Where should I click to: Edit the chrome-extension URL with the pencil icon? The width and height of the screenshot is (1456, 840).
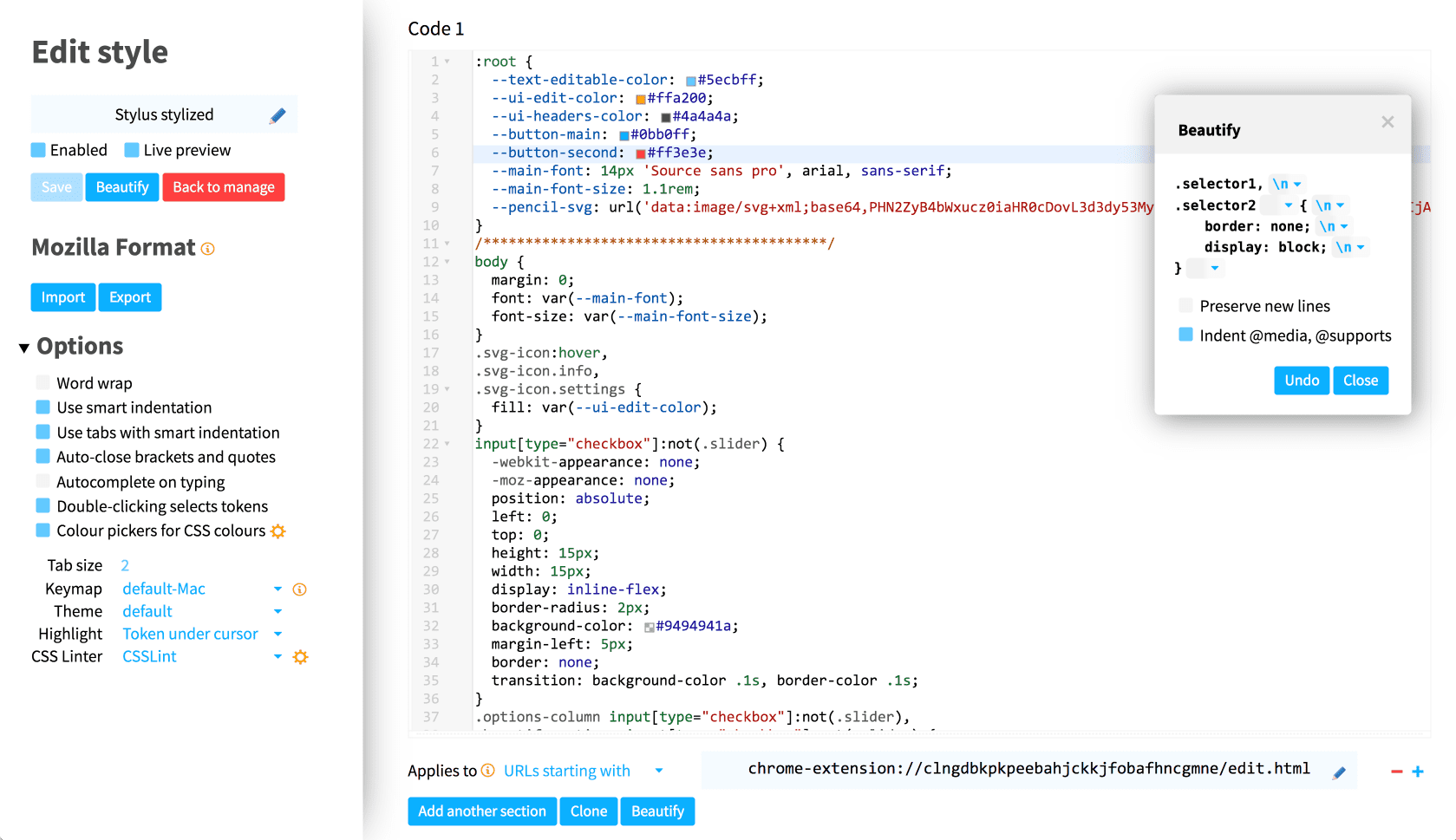[x=1340, y=771]
